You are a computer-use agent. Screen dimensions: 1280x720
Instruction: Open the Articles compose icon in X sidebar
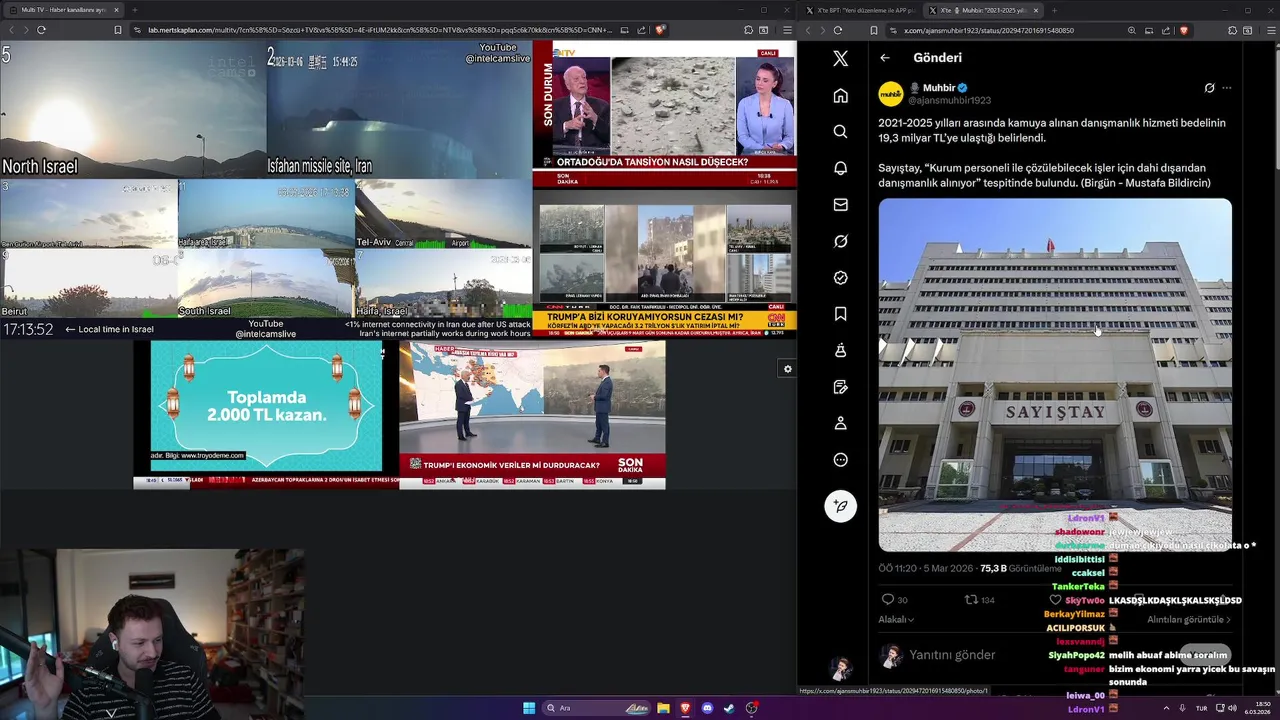840,387
